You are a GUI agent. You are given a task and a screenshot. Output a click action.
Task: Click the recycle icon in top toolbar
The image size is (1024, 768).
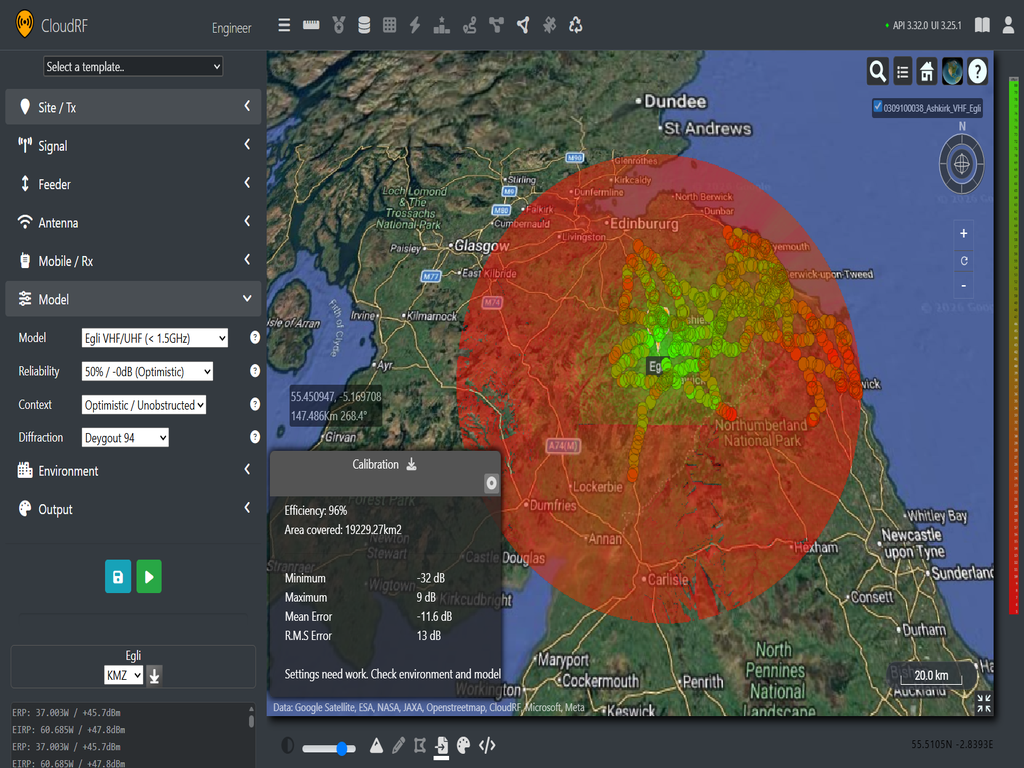tap(575, 25)
